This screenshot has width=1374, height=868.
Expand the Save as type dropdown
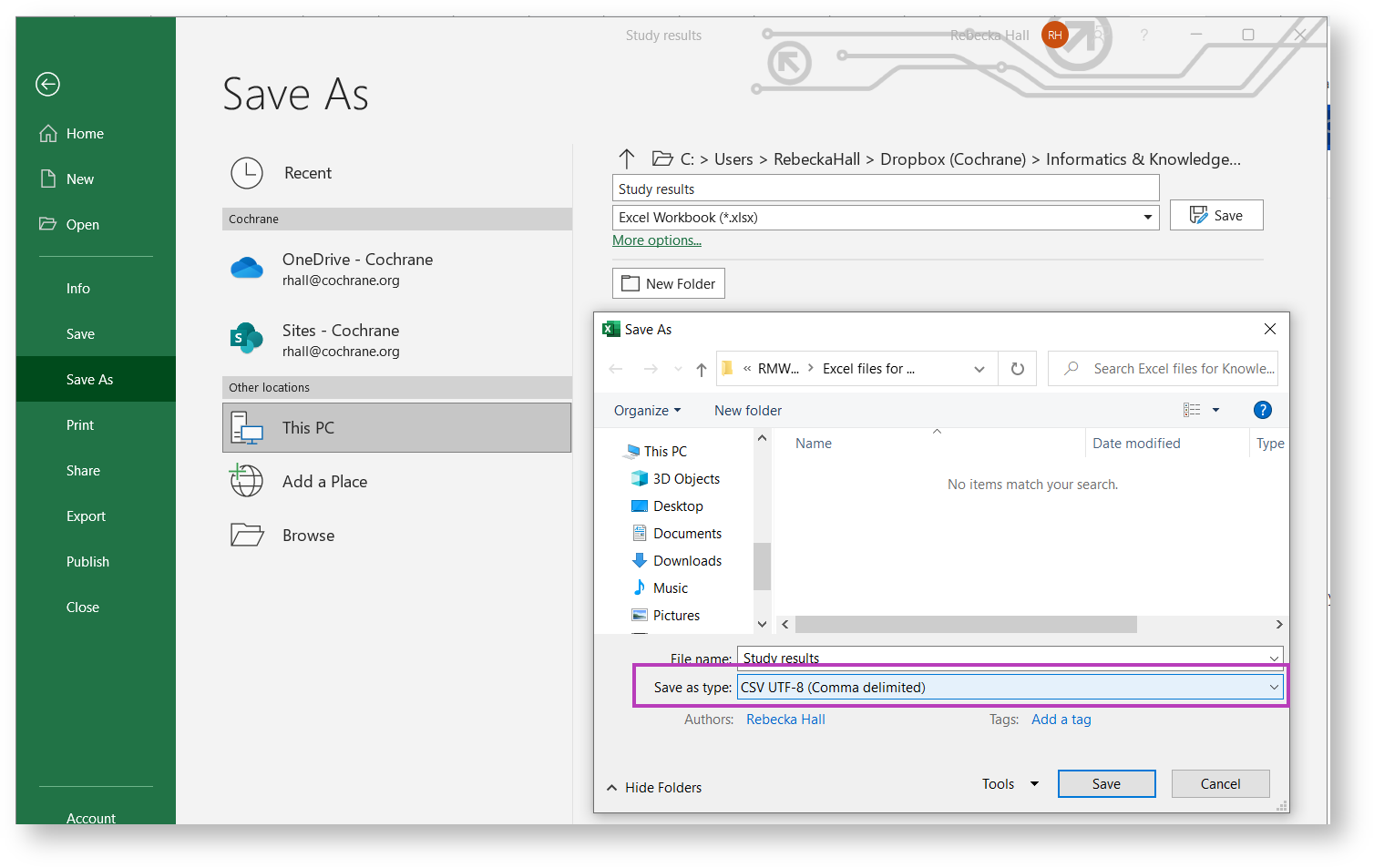click(x=1273, y=688)
